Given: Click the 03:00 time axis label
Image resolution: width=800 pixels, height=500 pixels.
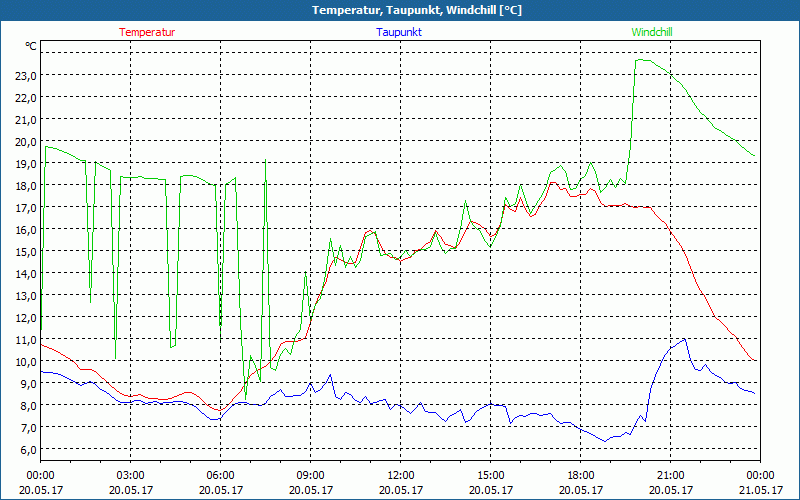Looking at the screenshot, I should [x=131, y=476].
